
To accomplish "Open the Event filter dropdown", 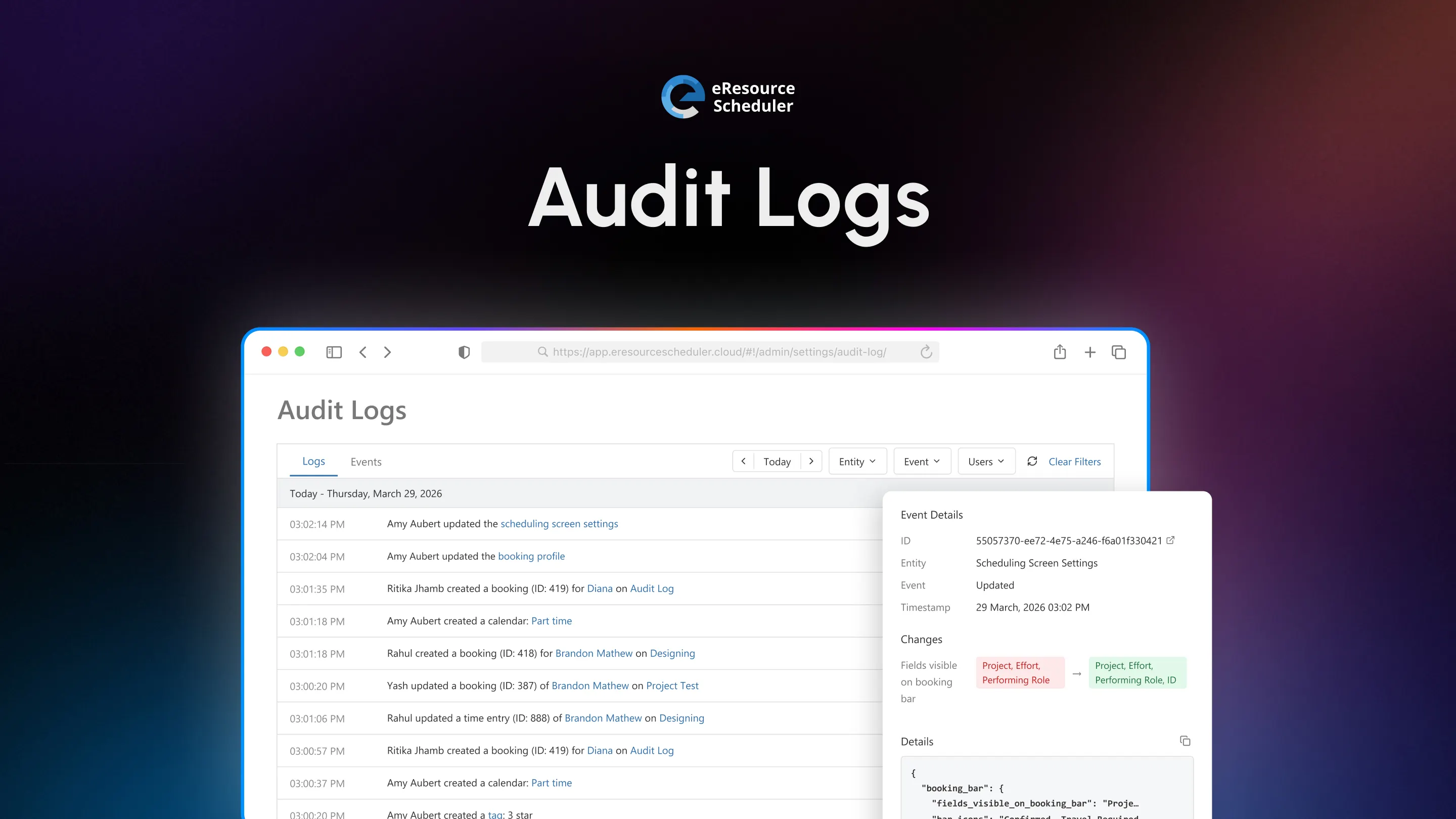I will point(921,461).
